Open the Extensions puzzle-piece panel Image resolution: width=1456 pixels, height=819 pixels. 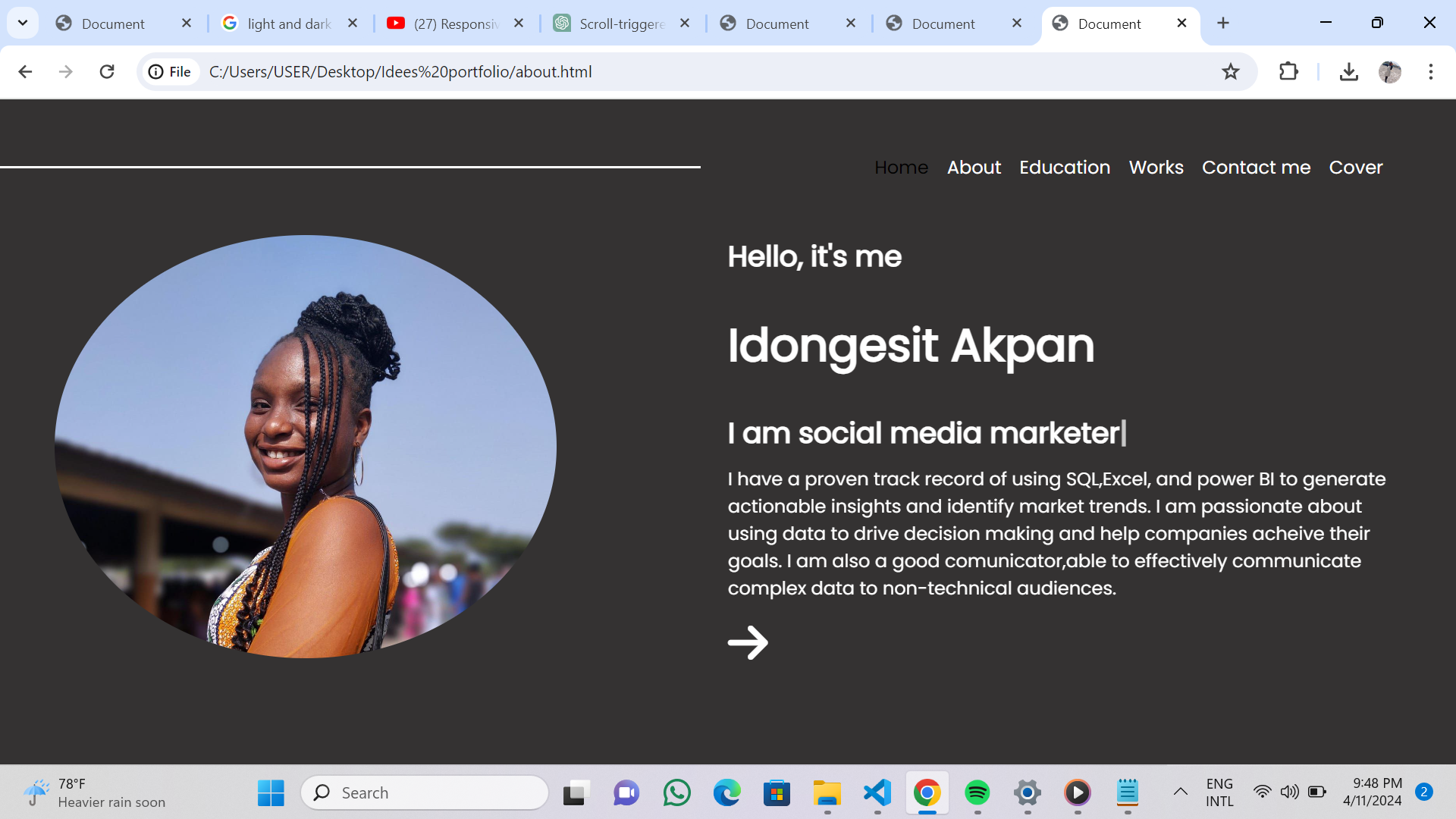pyautogui.click(x=1288, y=71)
